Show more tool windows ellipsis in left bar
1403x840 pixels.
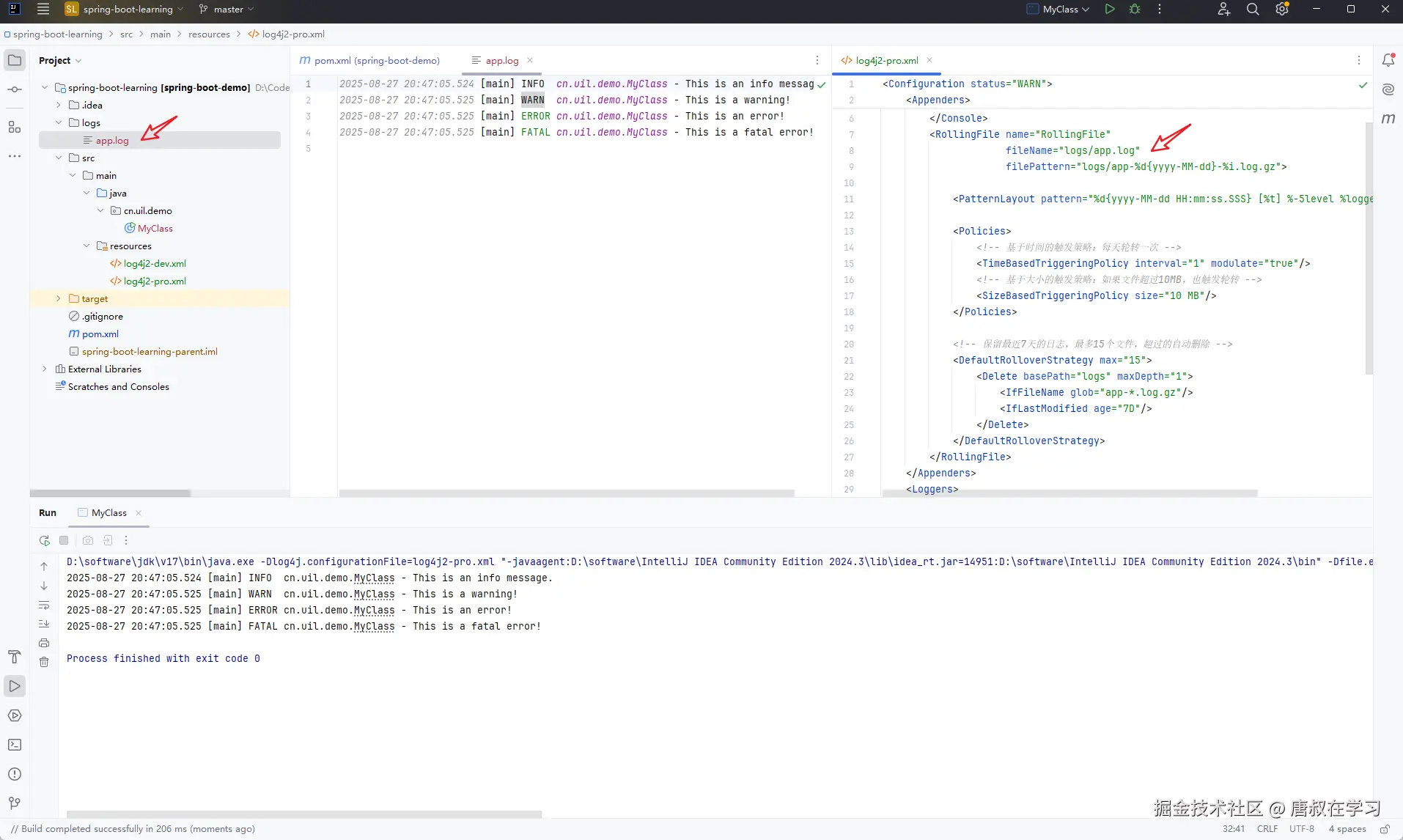coord(15,156)
